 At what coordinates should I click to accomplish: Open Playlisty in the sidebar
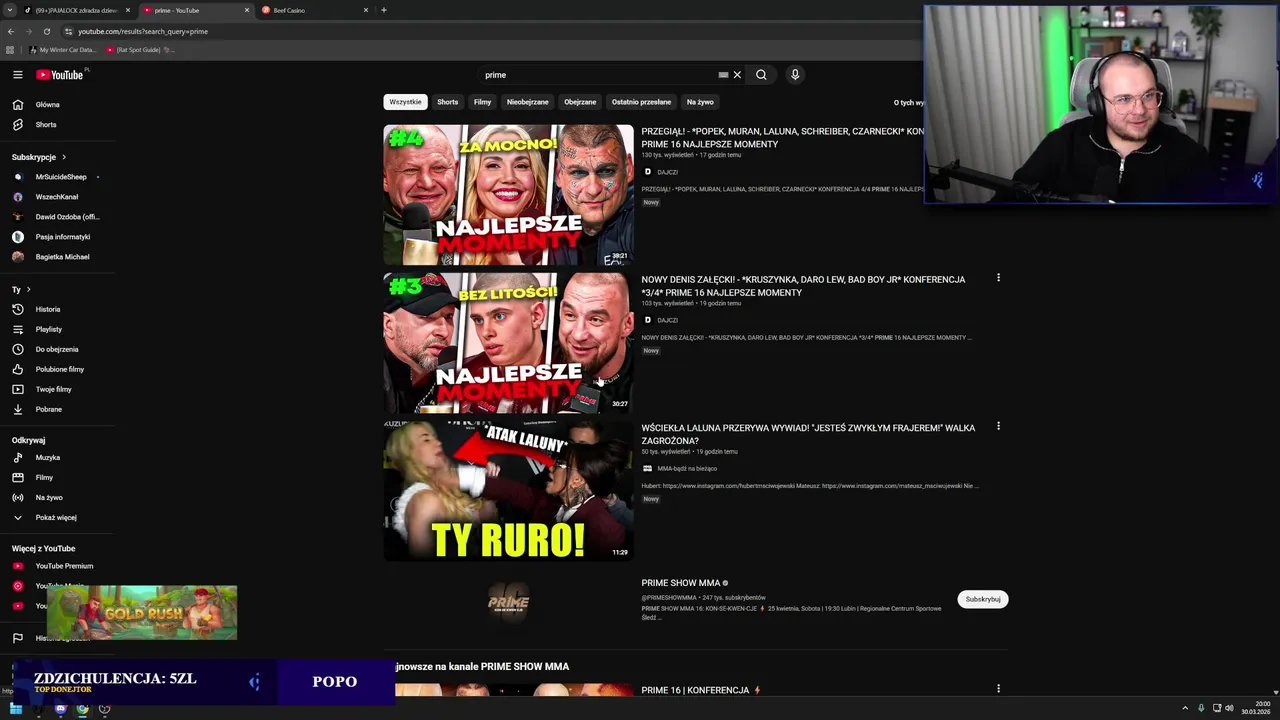[x=48, y=329]
